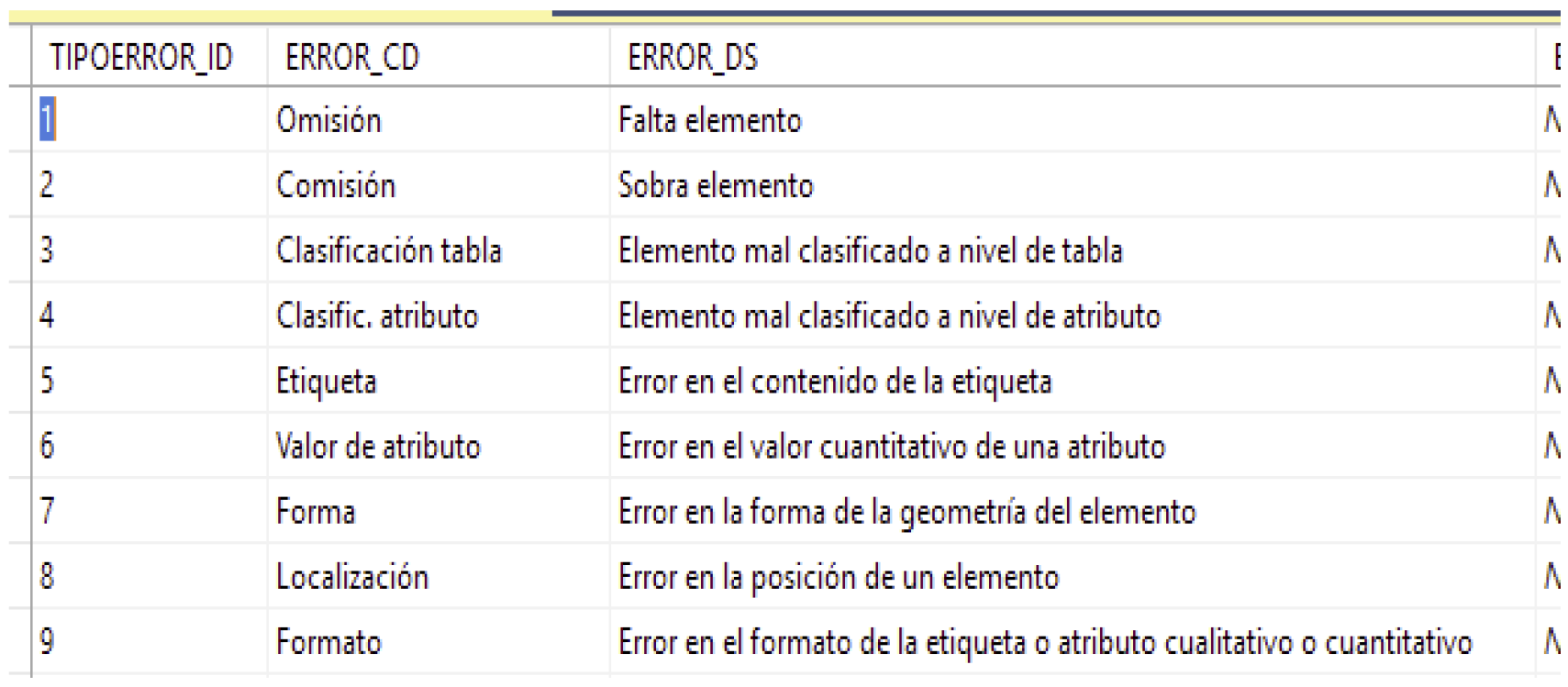
Task: Click the ERROR_DS column header
Action: pos(693,58)
